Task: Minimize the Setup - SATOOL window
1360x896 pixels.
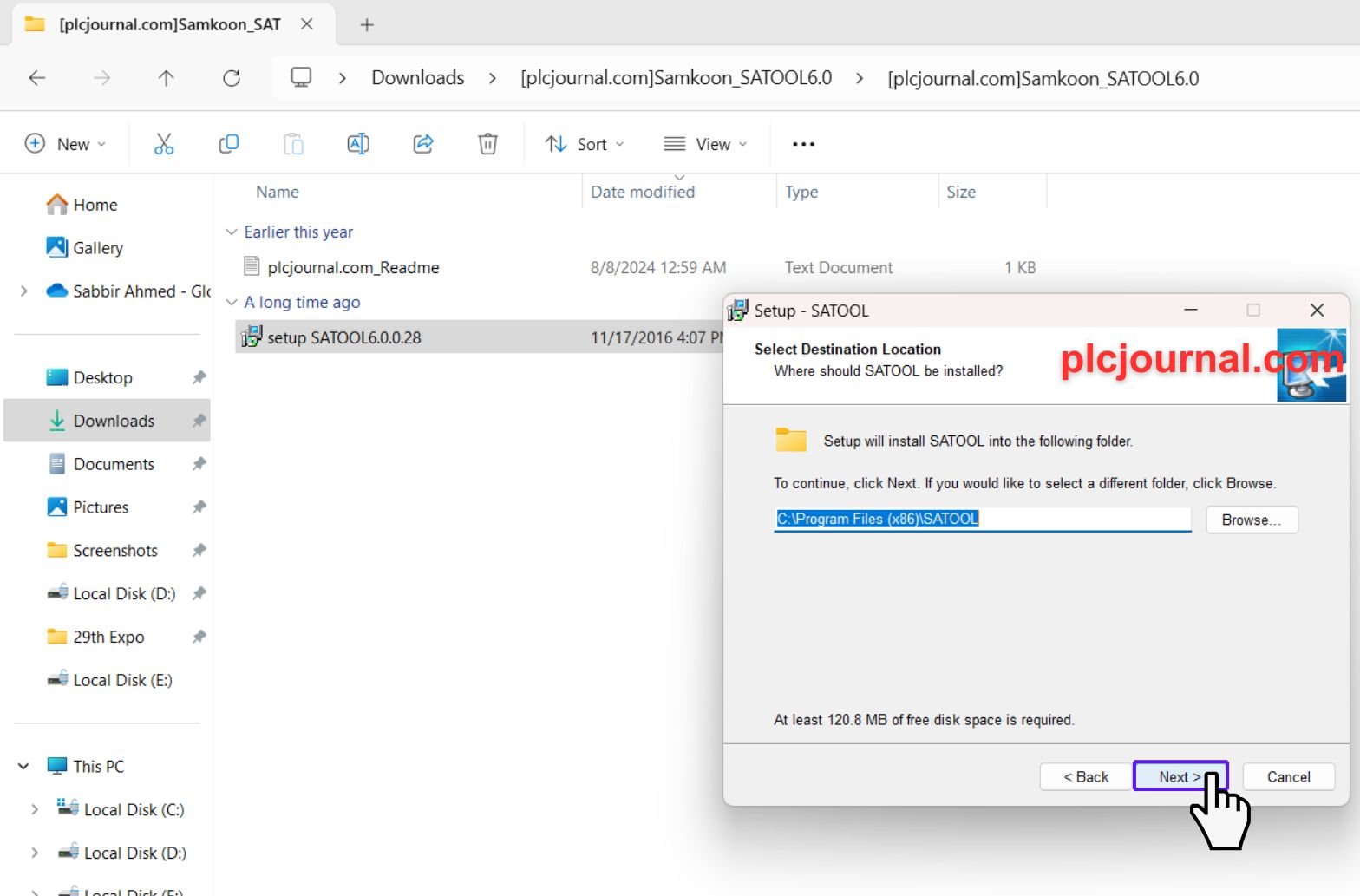Action: [1191, 311]
